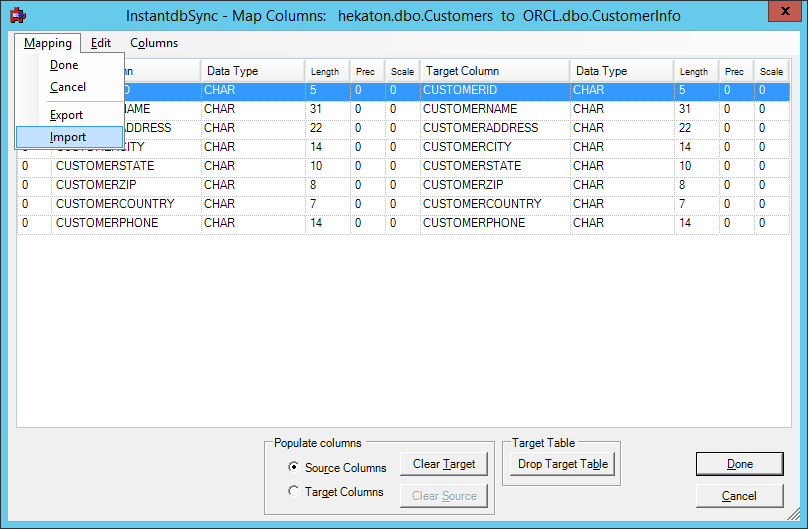Click the Cancel button at bottom right
Viewport: 808px width, 529px height.
[x=740, y=496]
